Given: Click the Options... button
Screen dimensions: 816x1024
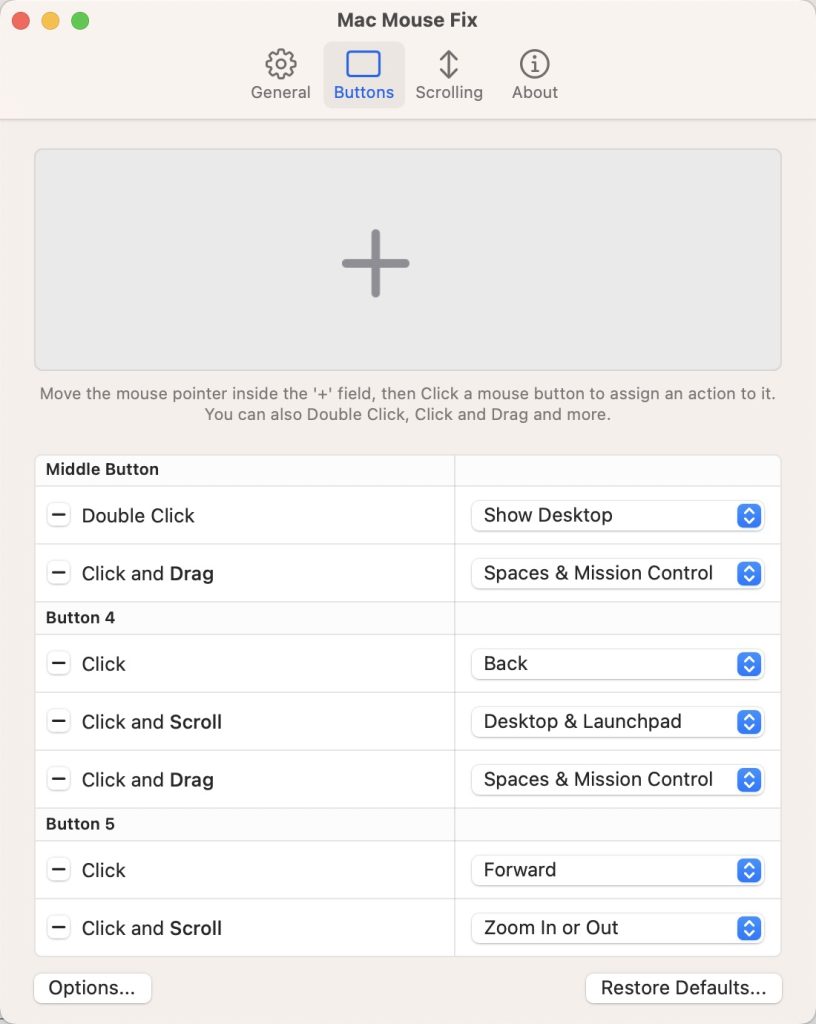Looking at the screenshot, I should point(92,988).
